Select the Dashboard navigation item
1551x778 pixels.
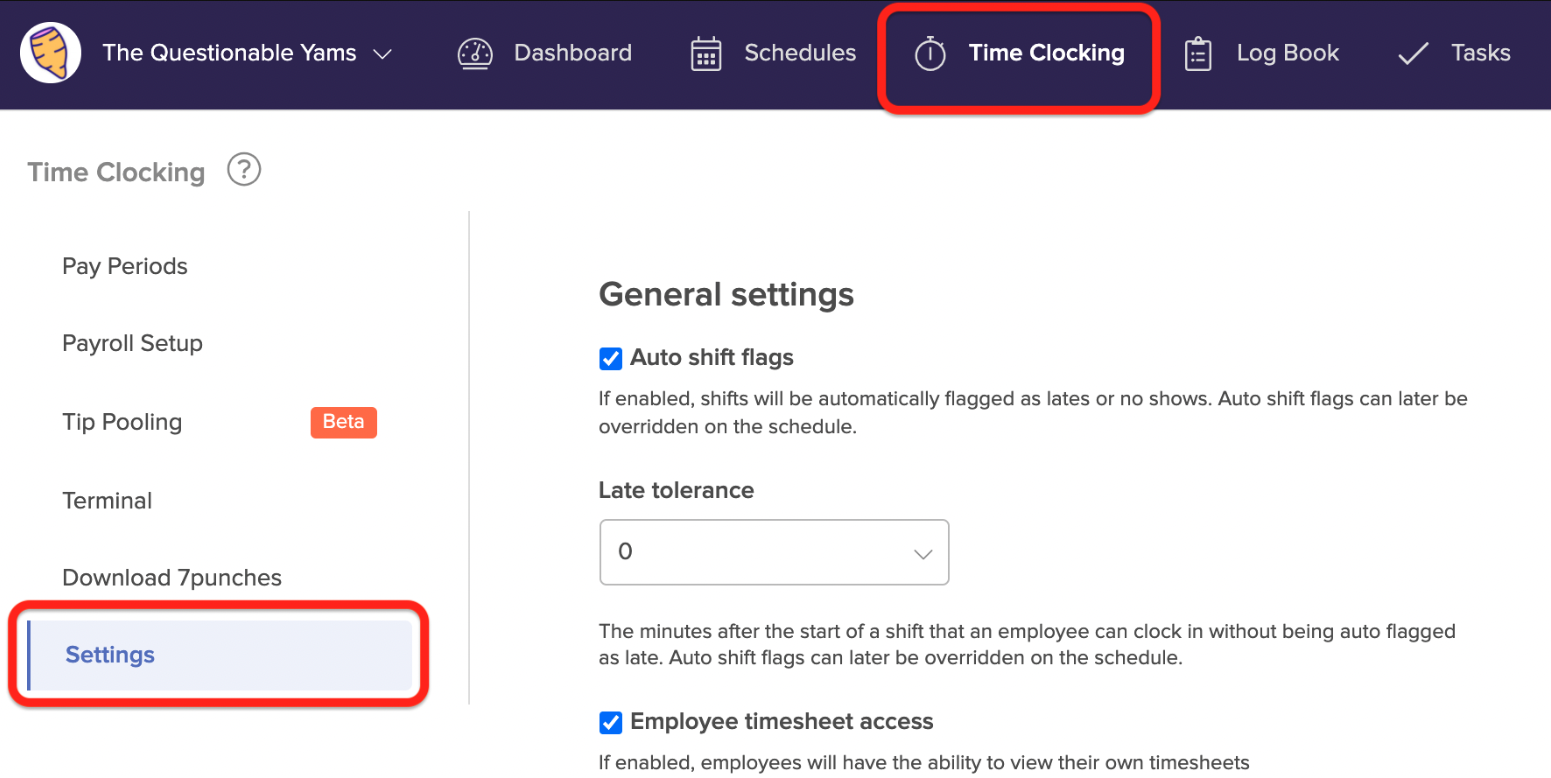572,53
